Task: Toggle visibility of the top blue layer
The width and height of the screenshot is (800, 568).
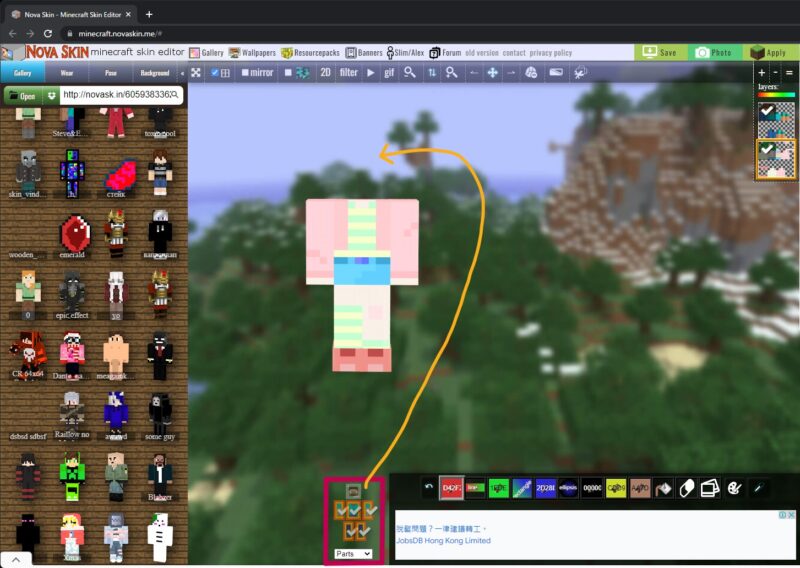Action: [766, 111]
